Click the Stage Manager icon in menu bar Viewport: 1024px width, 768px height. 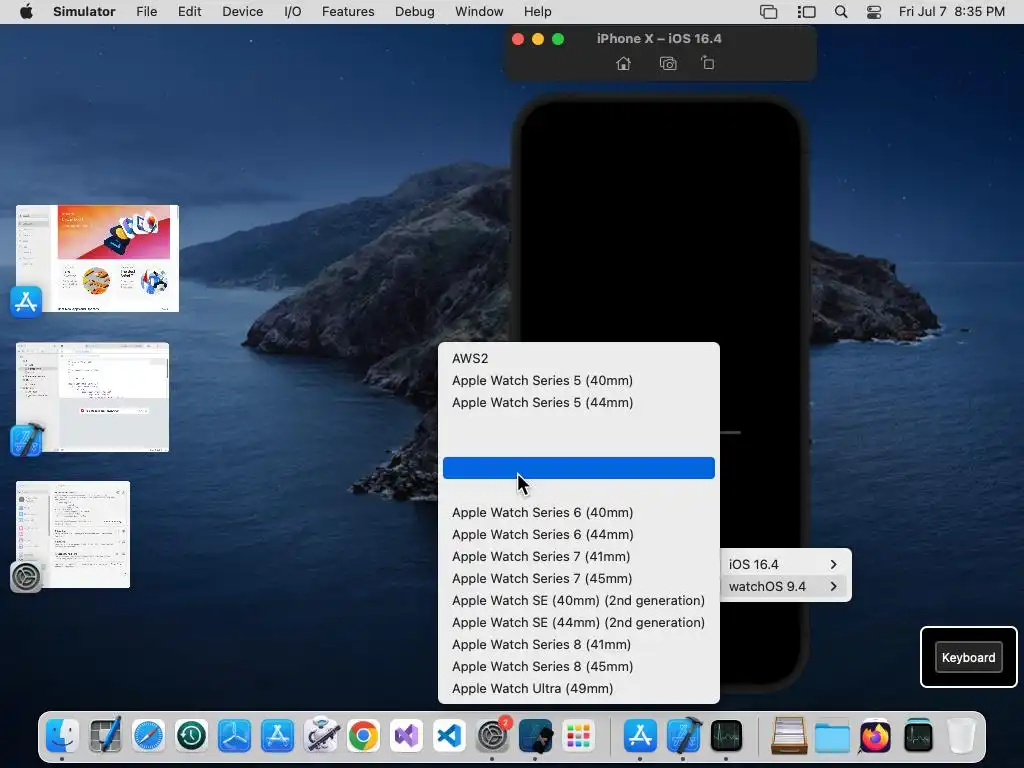tap(807, 12)
